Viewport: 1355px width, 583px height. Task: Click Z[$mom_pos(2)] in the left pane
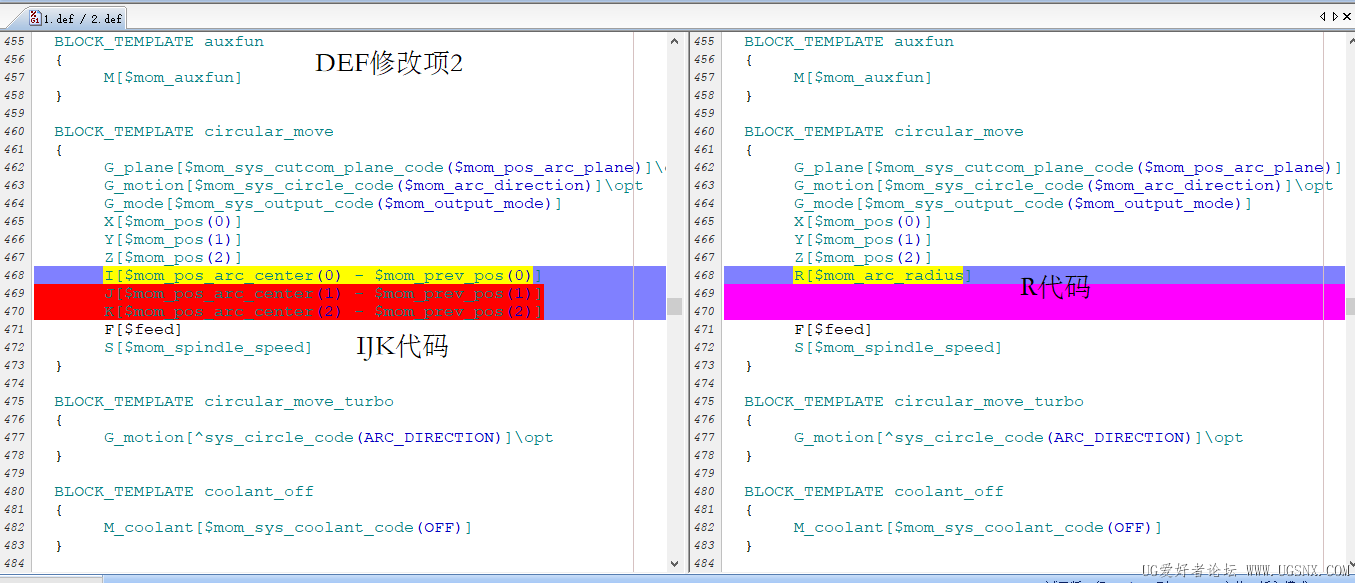tap(173, 257)
